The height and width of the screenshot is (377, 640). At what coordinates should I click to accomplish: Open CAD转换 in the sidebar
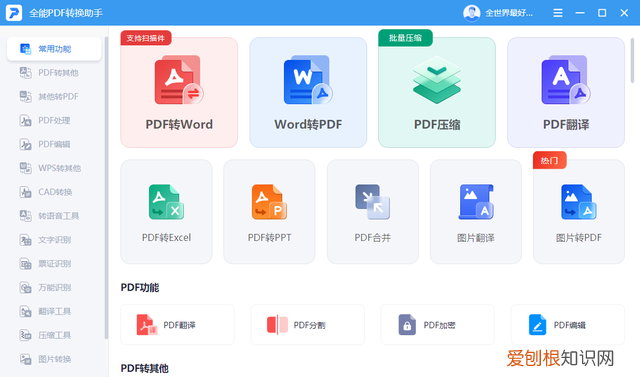coord(54,192)
